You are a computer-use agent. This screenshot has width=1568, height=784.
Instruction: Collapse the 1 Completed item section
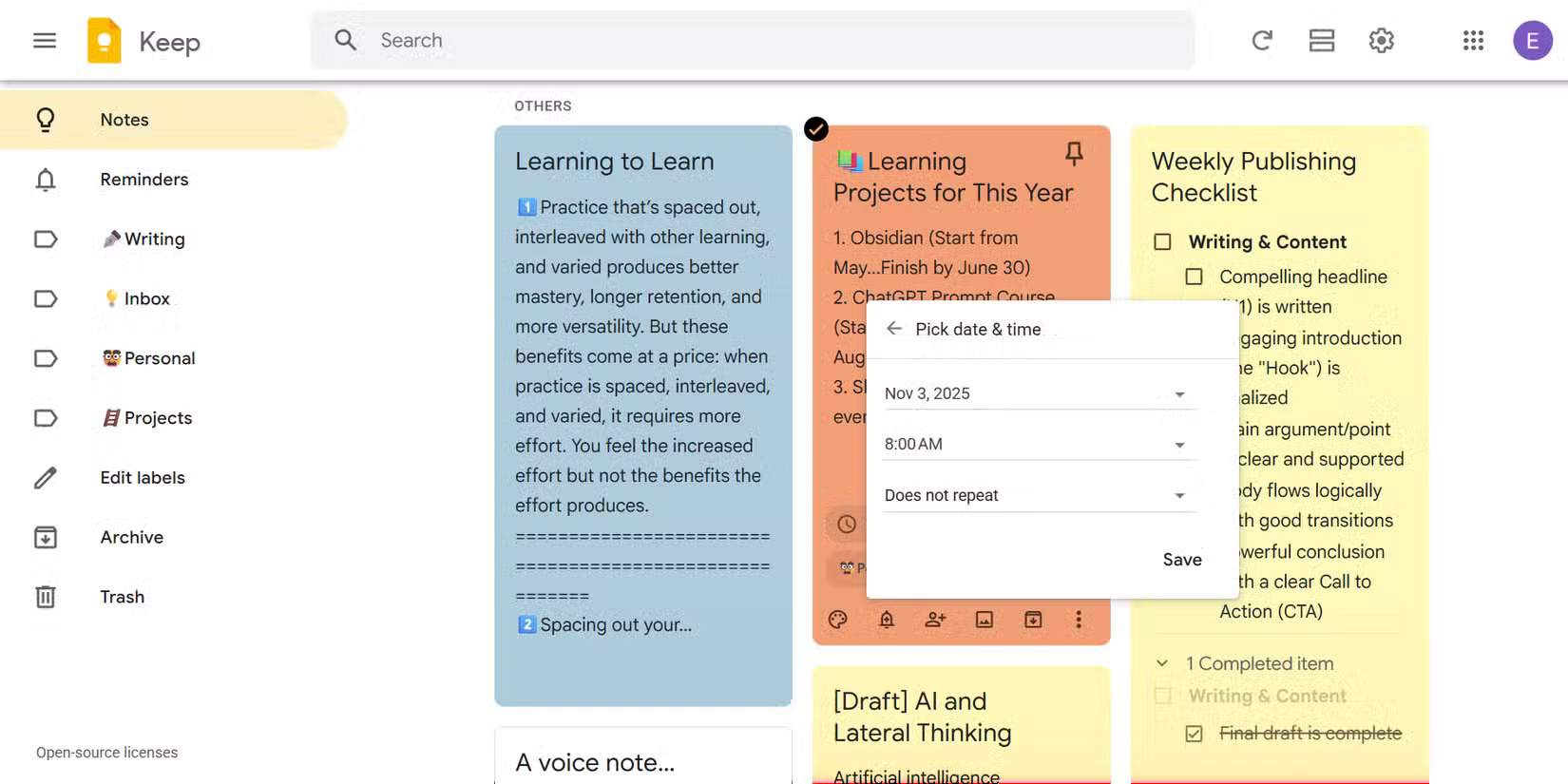1162,663
